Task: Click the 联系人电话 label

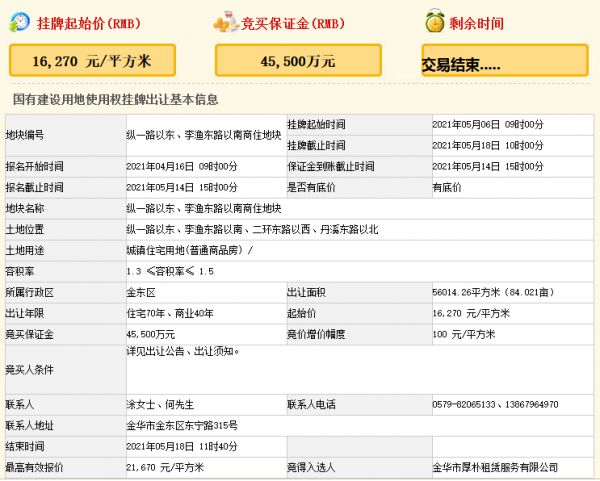Action: 311,404
